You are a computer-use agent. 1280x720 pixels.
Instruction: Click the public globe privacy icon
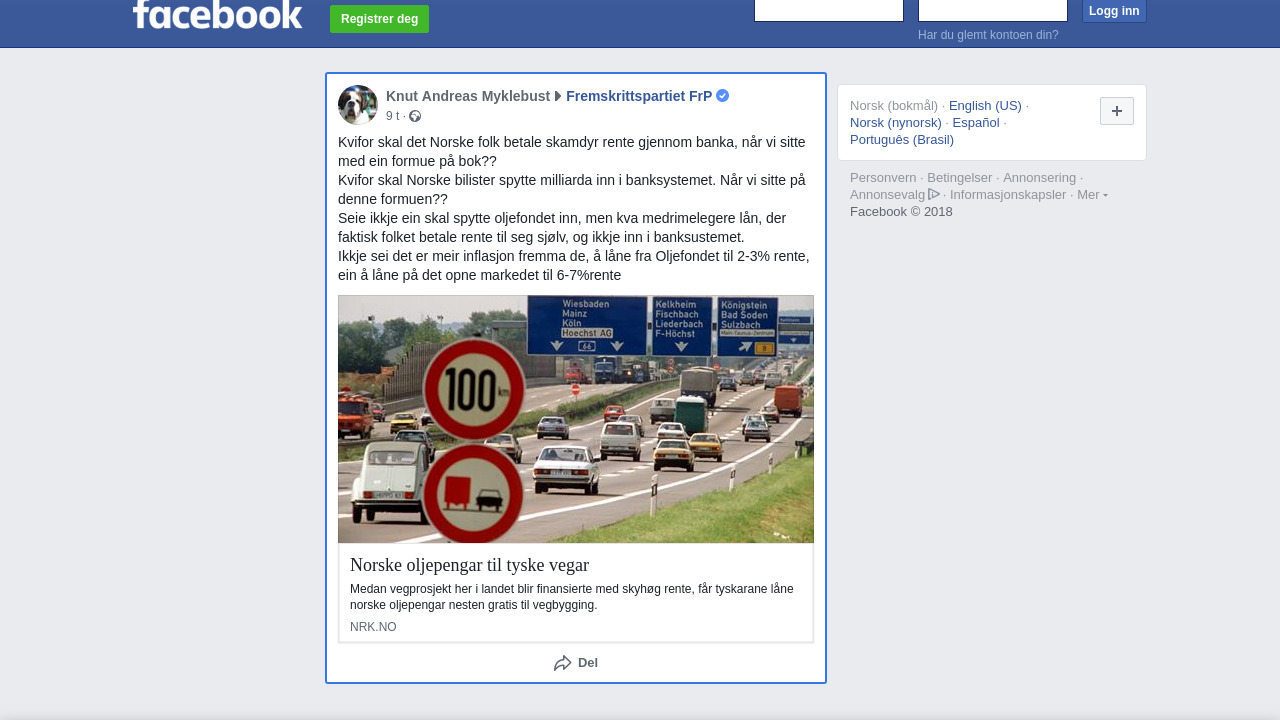click(415, 116)
